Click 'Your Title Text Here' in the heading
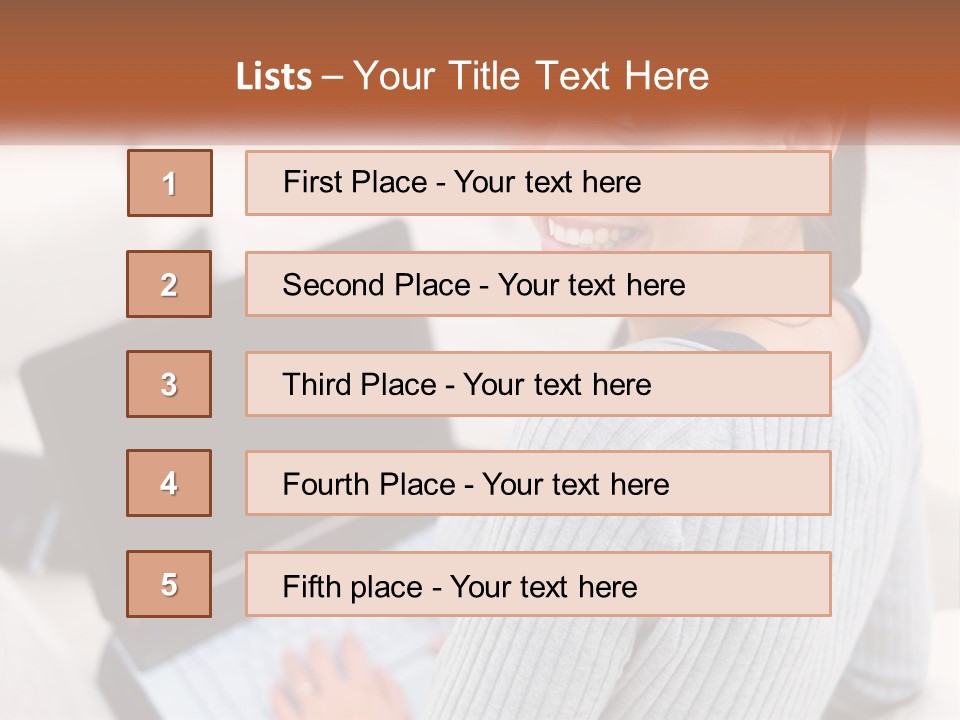This screenshot has width=960, height=720. tap(531, 77)
